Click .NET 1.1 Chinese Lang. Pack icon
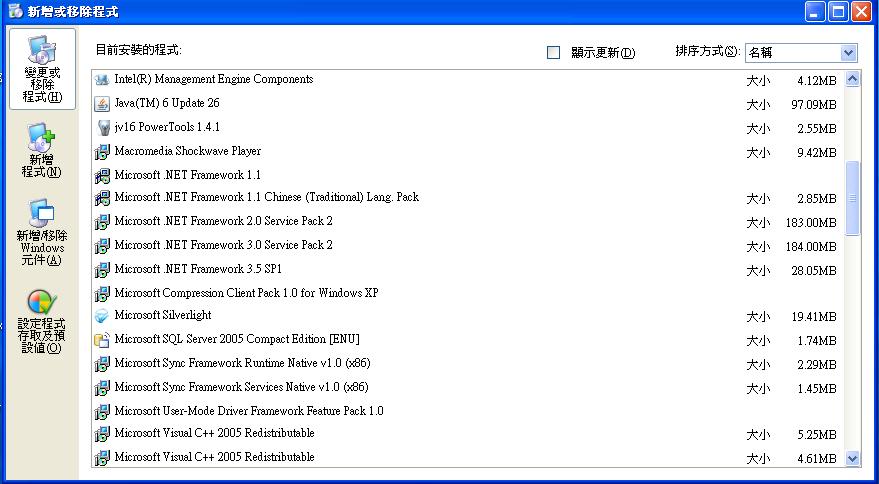 tap(102, 198)
